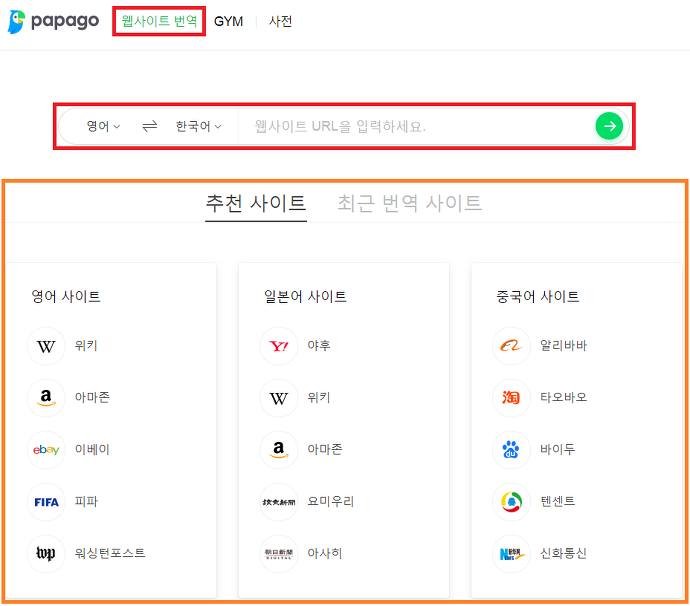
Task: Click the green arrow translate button
Action: (609, 126)
